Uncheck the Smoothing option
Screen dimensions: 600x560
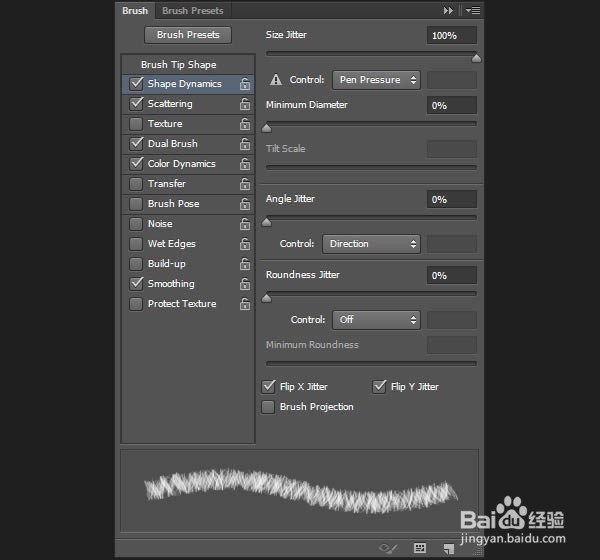[x=136, y=283]
